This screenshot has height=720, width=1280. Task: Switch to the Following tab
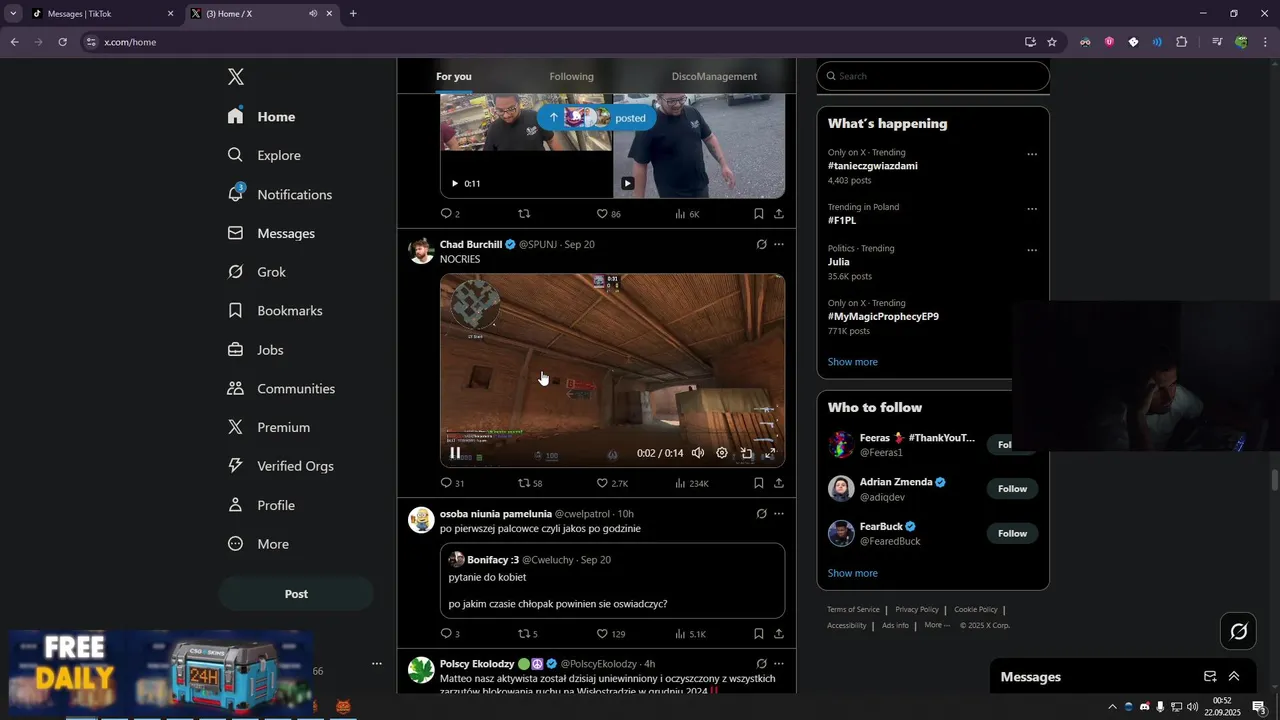(x=571, y=77)
